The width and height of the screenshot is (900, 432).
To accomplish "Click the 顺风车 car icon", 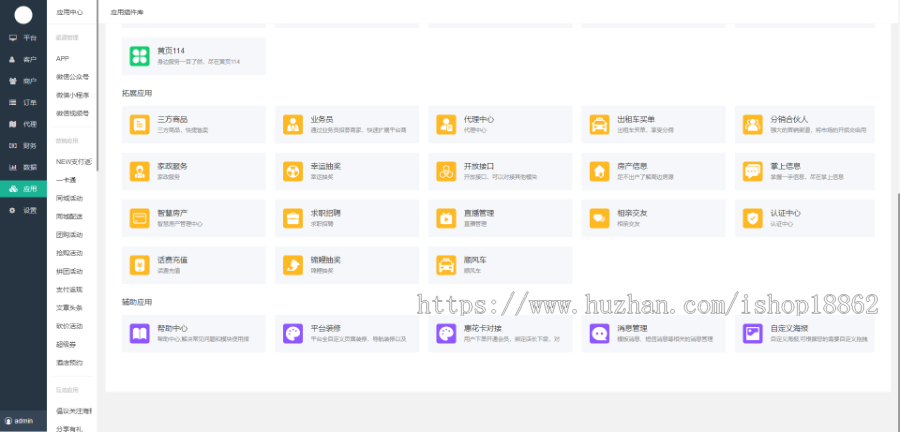I will [446, 265].
